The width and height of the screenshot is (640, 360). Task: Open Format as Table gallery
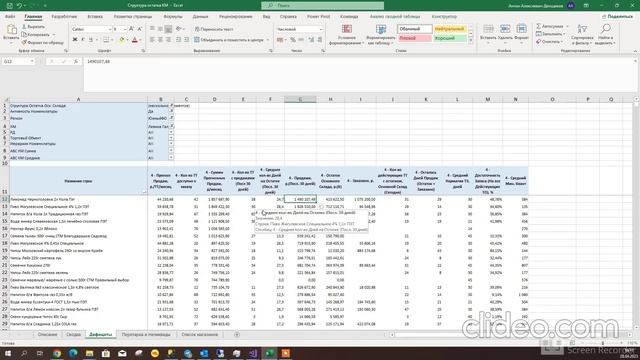(381, 34)
